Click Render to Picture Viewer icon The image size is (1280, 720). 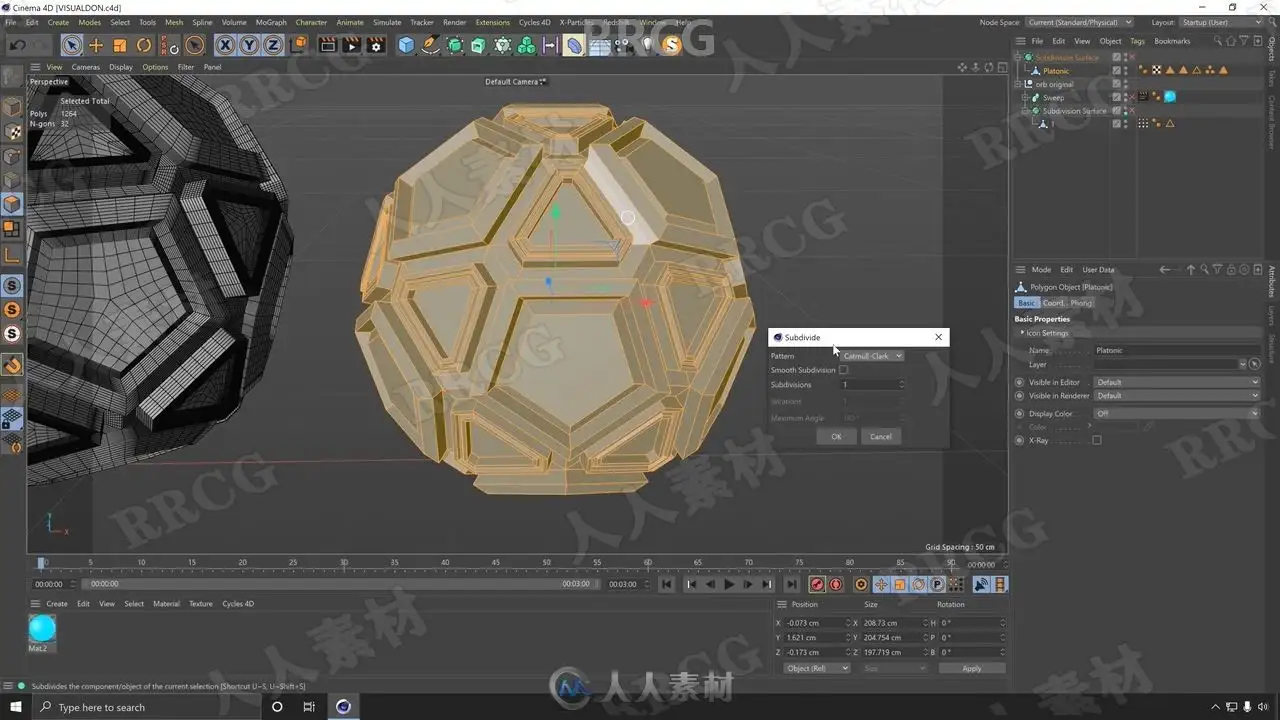point(351,45)
